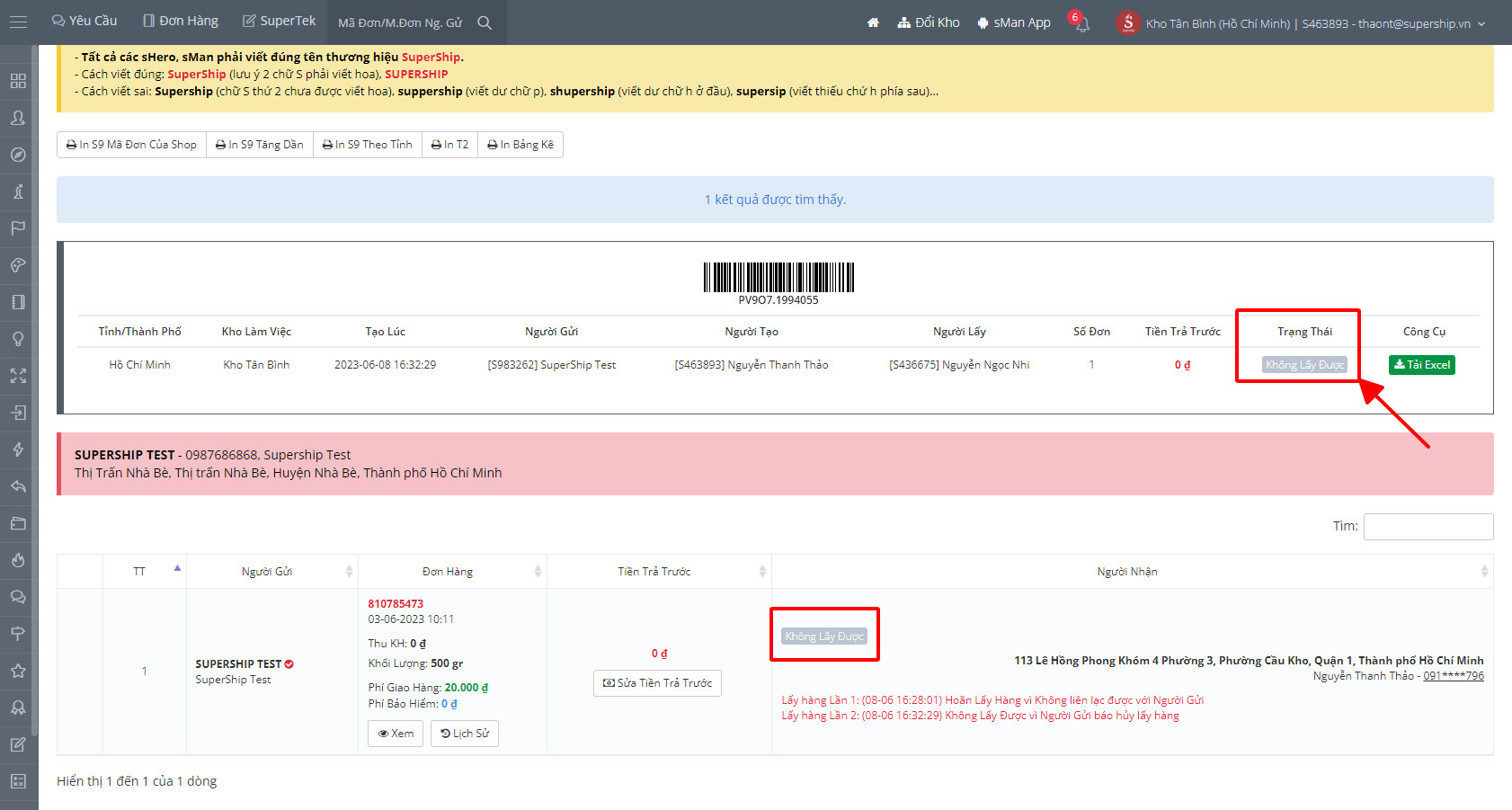Open the chat bubbles icon in sidebar
This screenshot has height=810, width=1512.
click(18, 597)
